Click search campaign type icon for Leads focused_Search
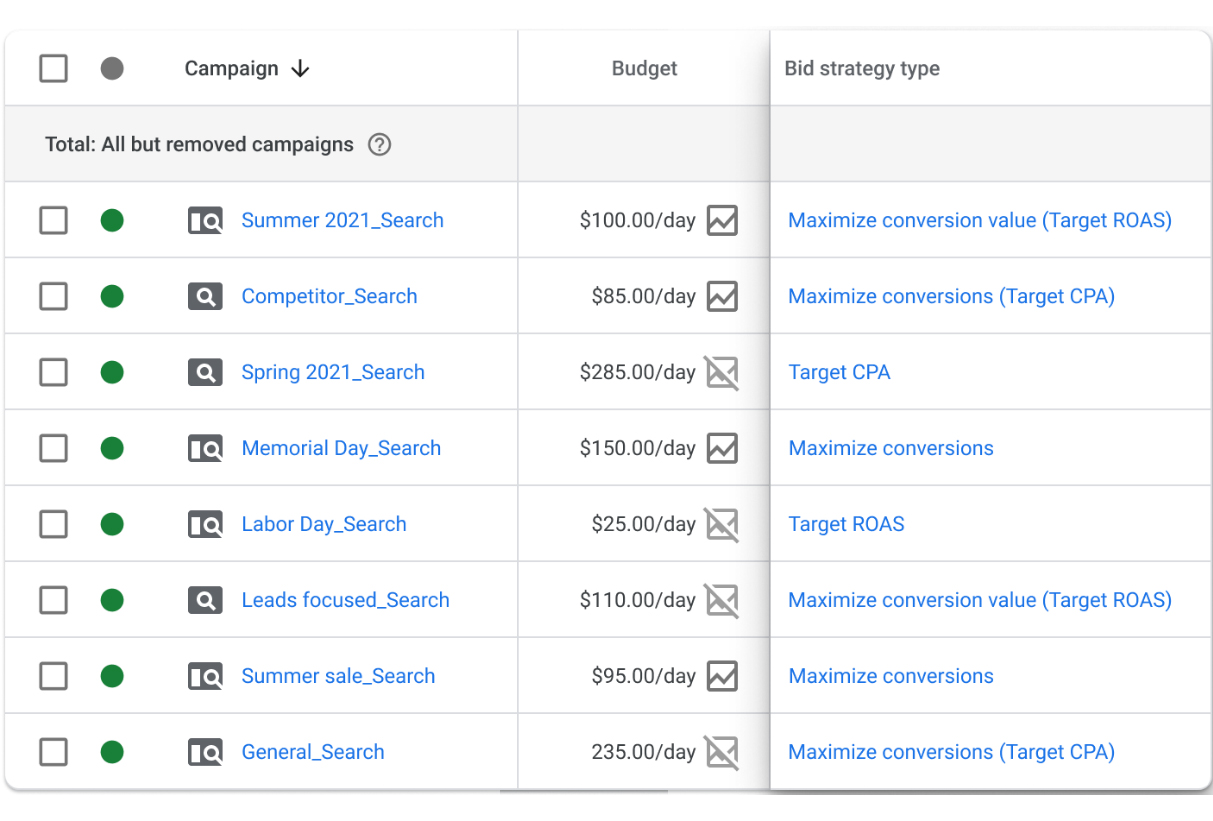 [x=205, y=601]
